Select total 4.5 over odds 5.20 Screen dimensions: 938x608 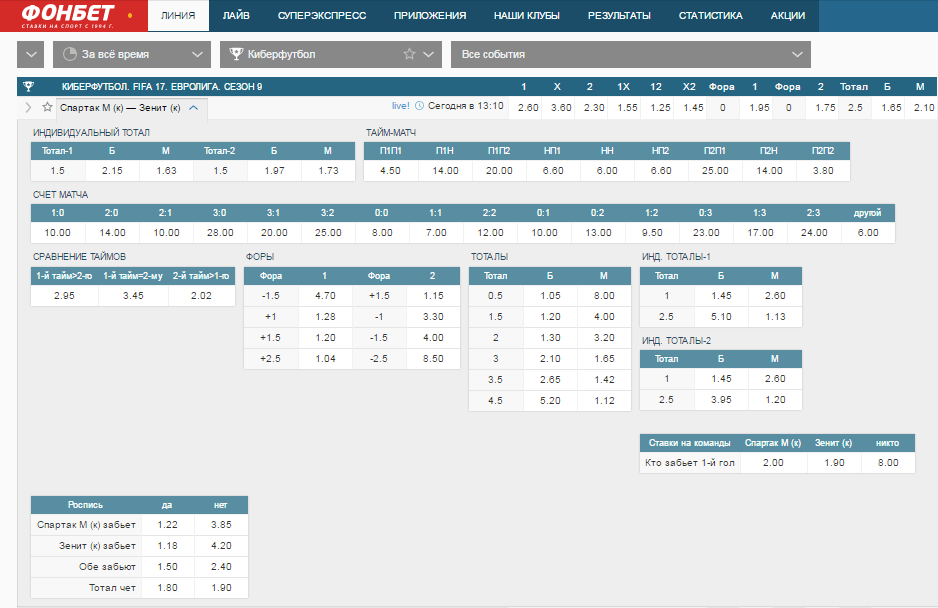(550, 400)
